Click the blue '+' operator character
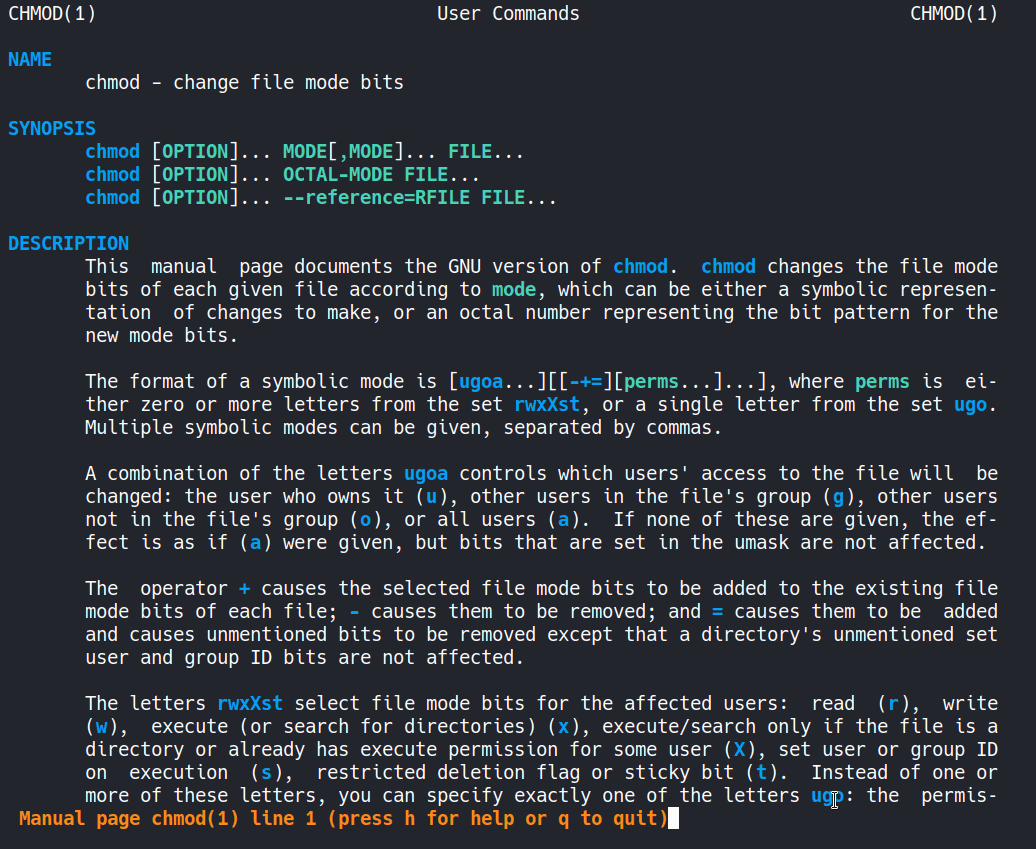The height and width of the screenshot is (849, 1036). point(244,588)
